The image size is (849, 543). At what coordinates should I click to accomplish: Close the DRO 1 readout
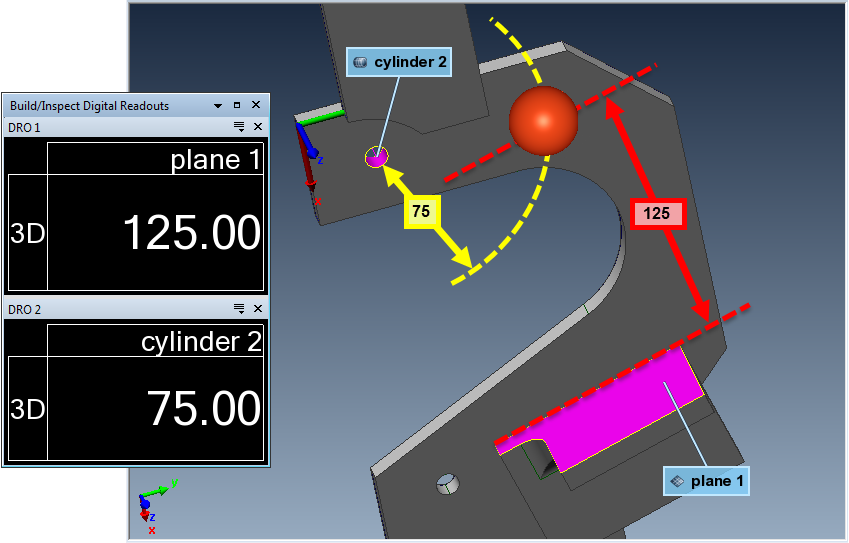coord(258,127)
